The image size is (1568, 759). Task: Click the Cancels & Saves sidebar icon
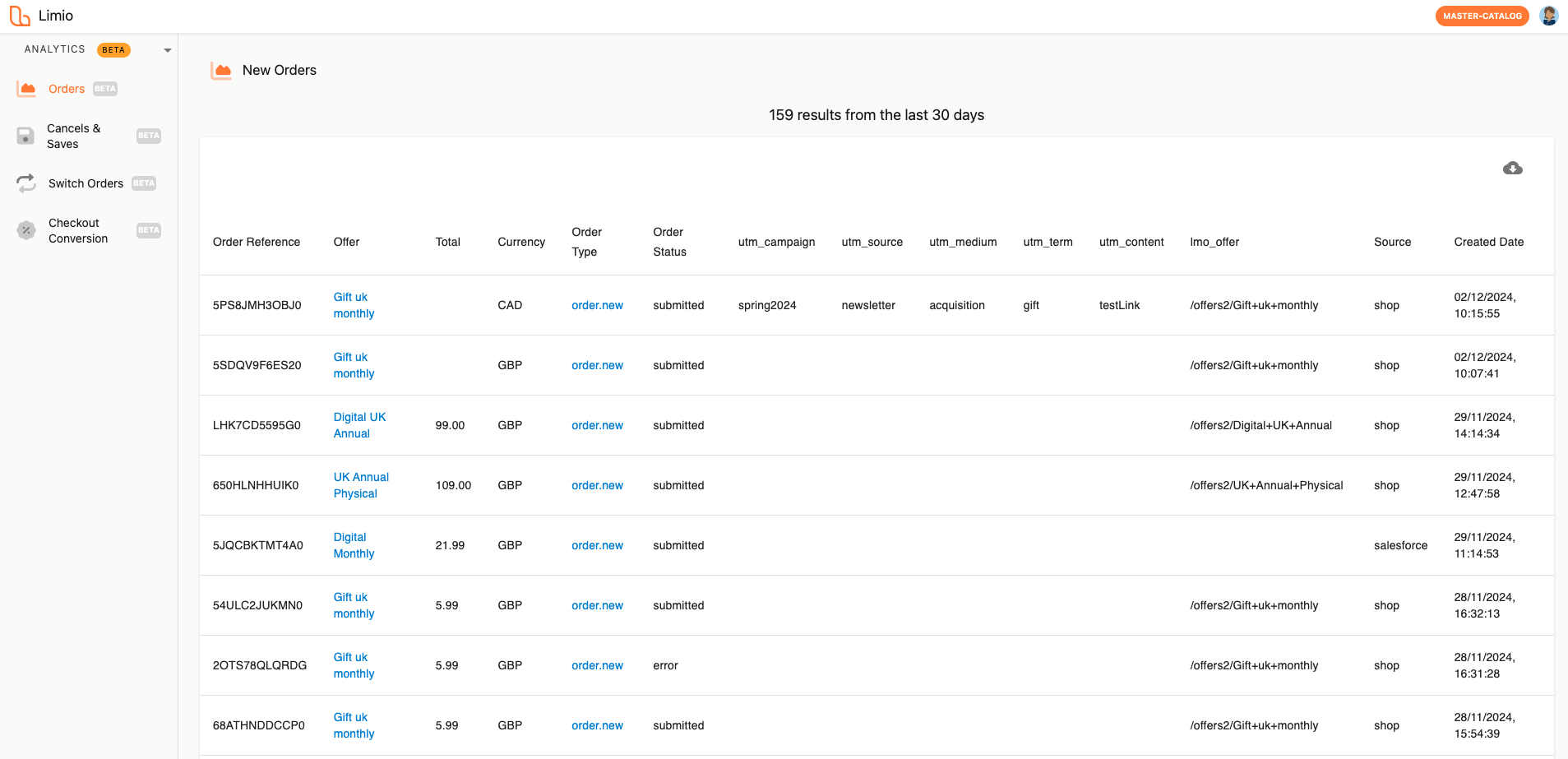click(x=26, y=136)
